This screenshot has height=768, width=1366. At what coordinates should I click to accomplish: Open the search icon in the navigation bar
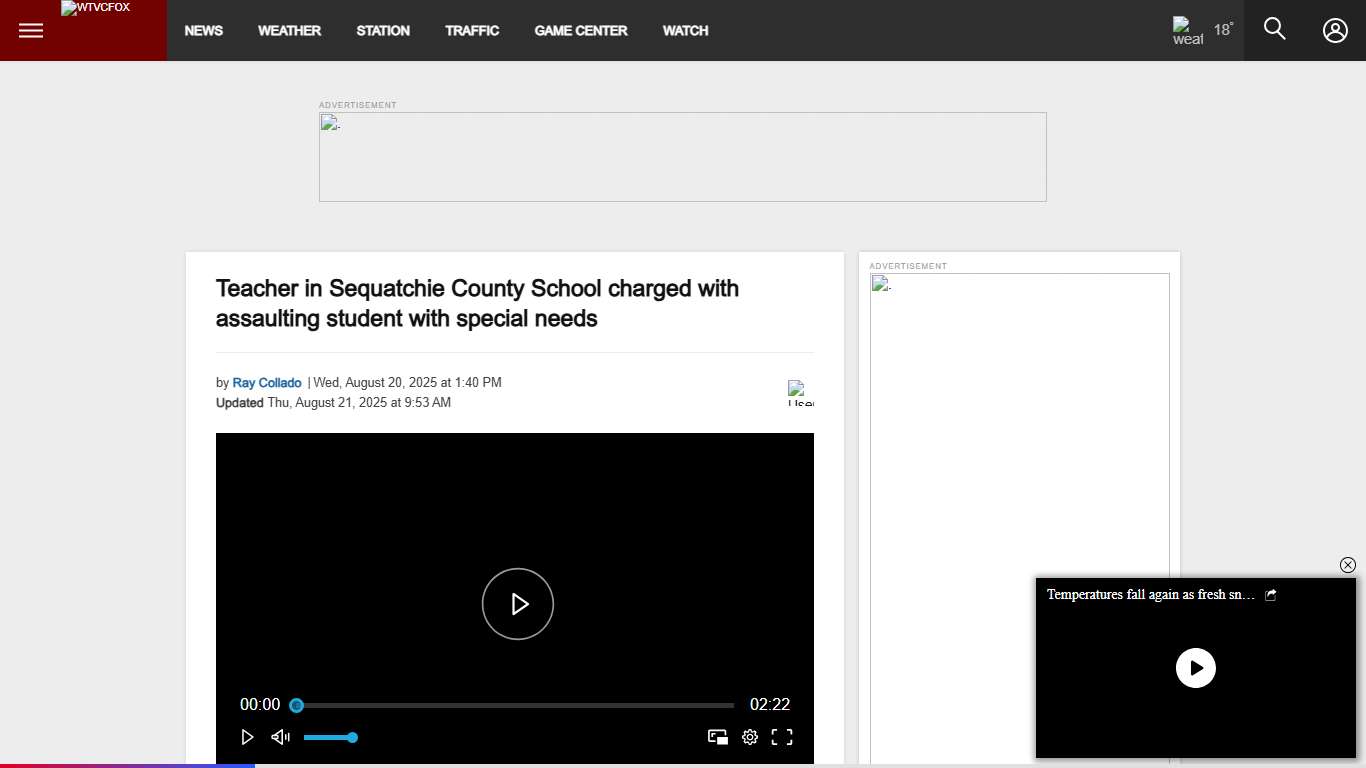point(1274,29)
